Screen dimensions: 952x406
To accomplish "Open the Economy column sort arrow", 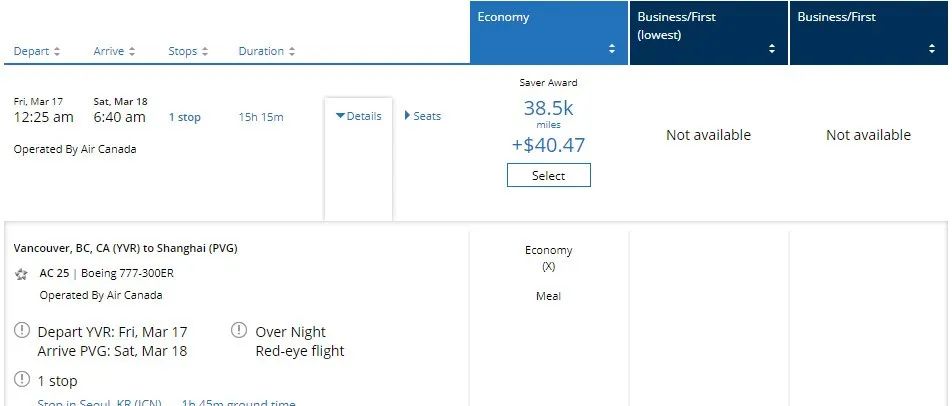I will tap(611, 48).
